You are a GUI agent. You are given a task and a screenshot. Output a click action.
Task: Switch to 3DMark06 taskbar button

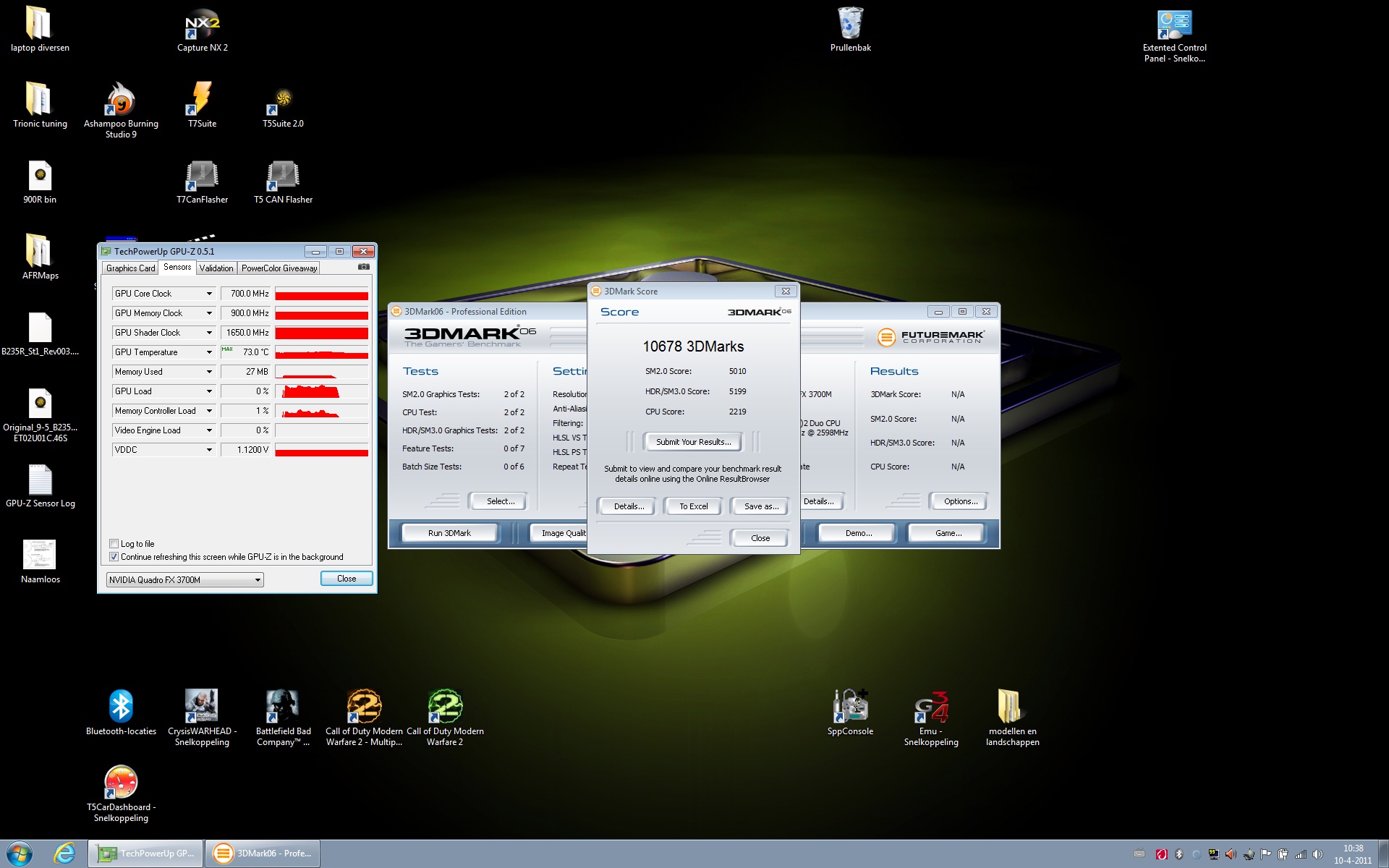point(263,854)
